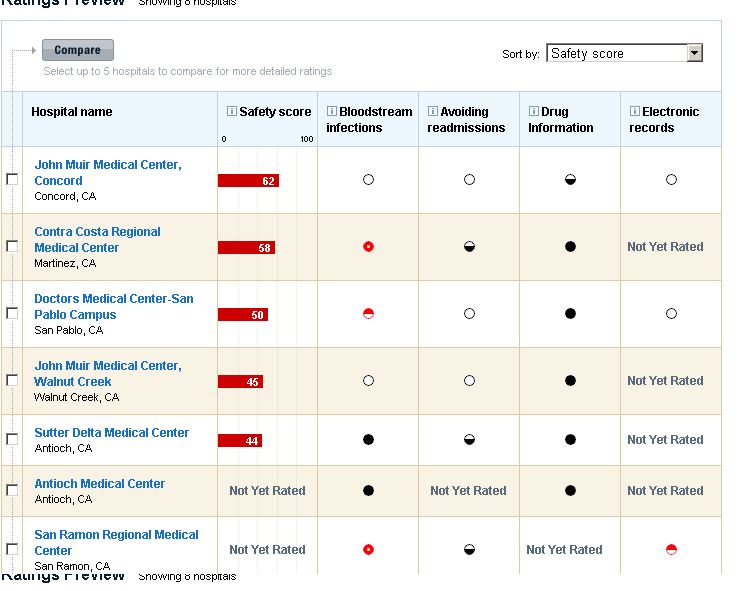Click Walnut Creek's avoiding readmissions open circle
754x591 pixels.
(469, 380)
